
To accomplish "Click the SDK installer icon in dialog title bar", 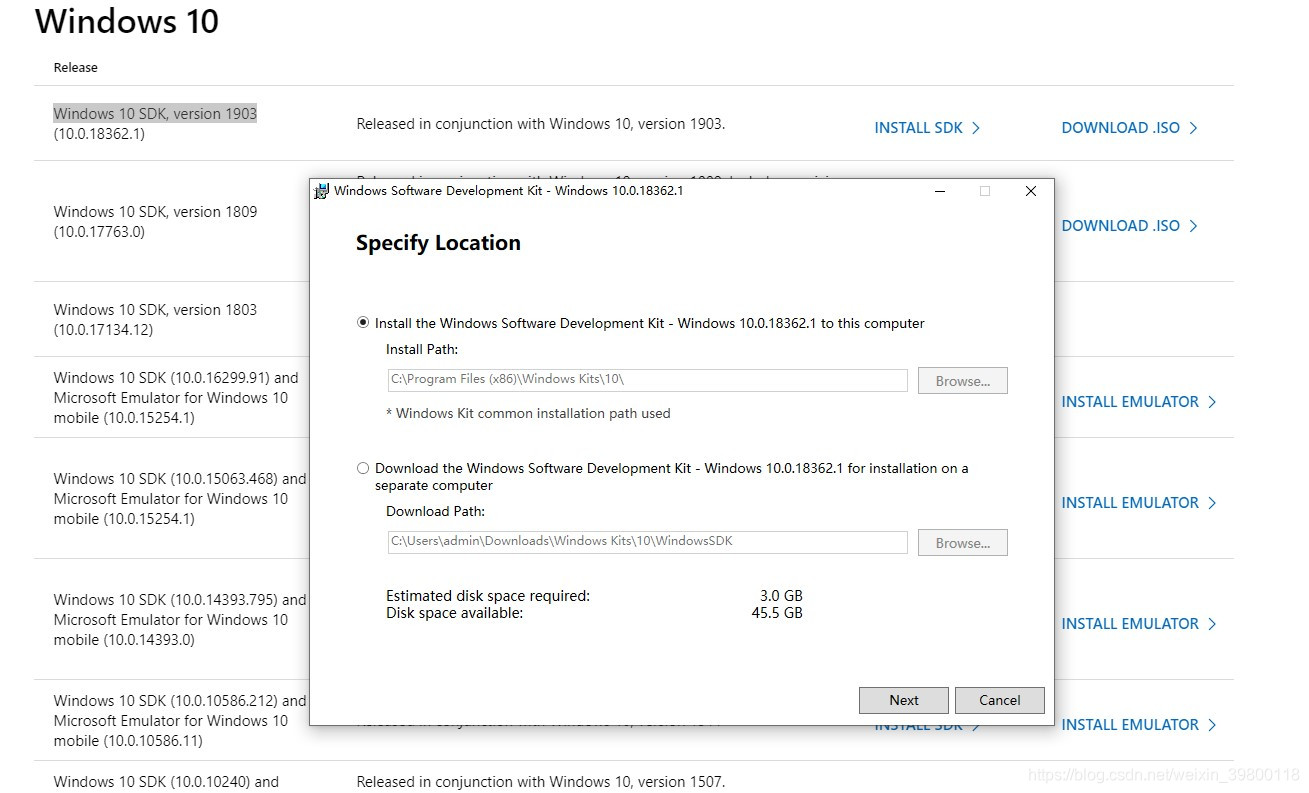I will (x=321, y=191).
